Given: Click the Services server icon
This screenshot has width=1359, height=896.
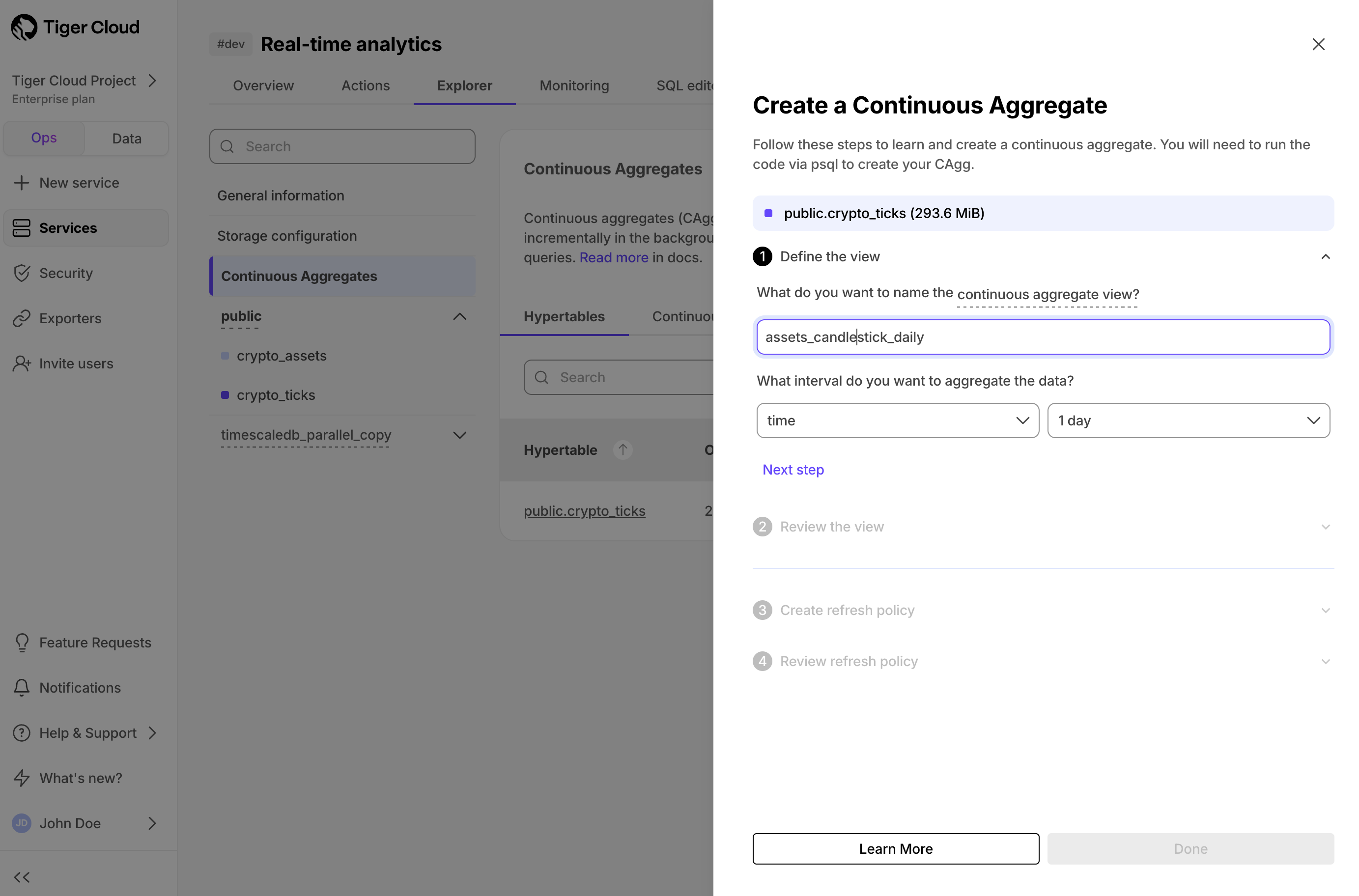Looking at the screenshot, I should click(x=22, y=228).
